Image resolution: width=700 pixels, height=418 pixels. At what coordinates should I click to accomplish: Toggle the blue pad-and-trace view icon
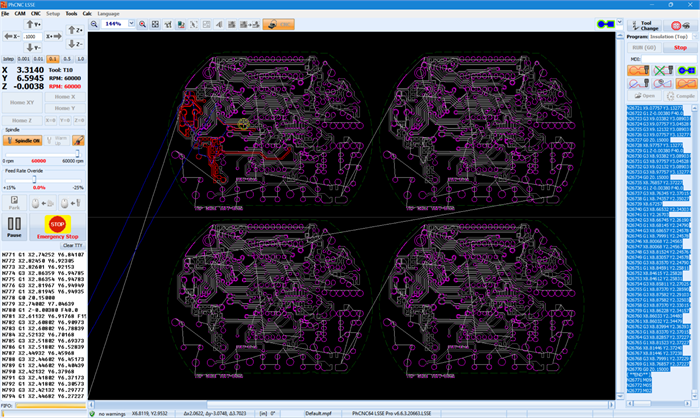pos(686,71)
